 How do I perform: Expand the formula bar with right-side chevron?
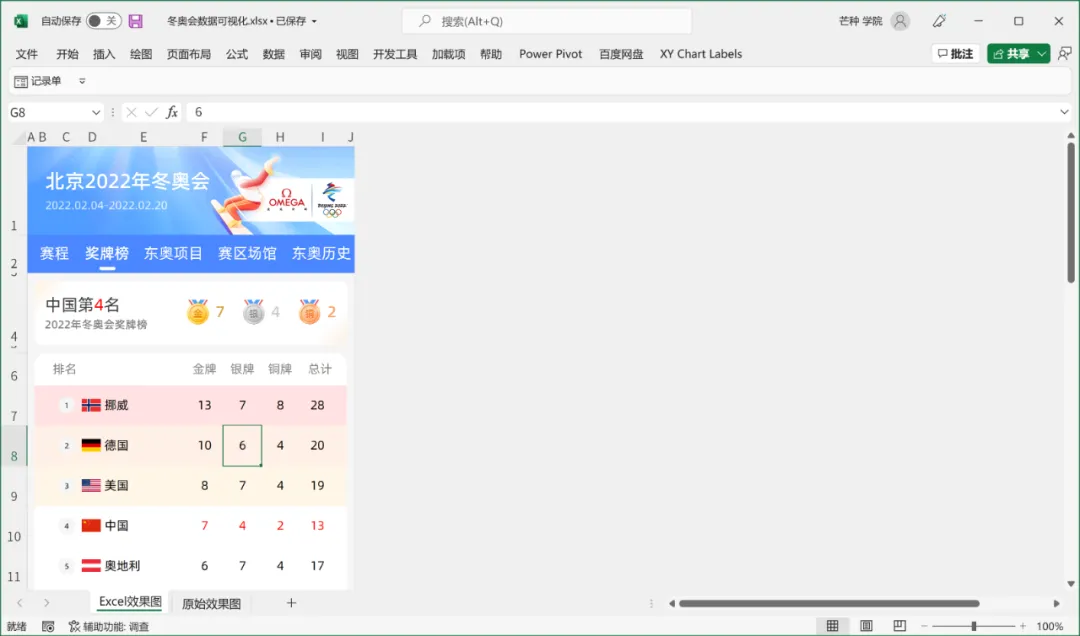tap(1064, 113)
